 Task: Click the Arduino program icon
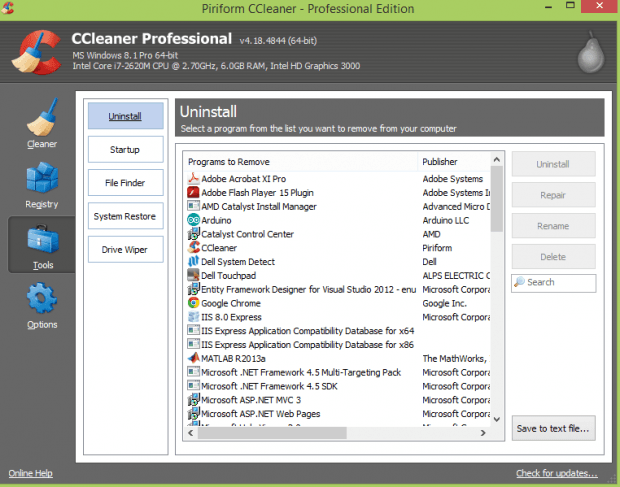pos(193,220)
